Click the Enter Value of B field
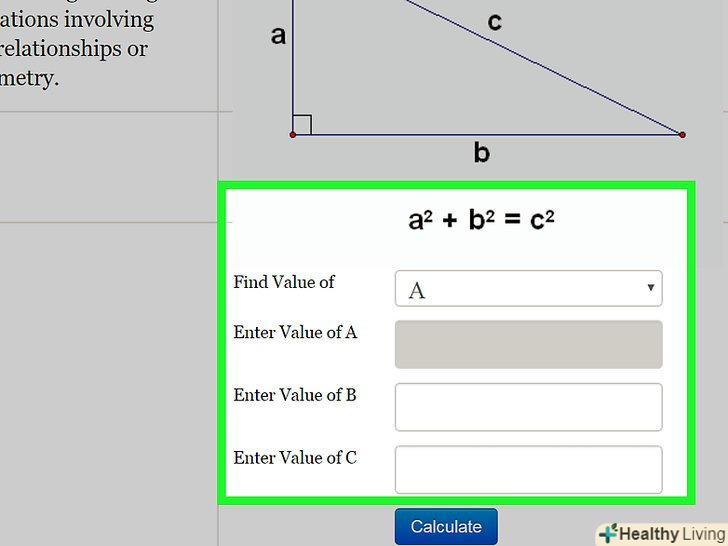 (x=528, y=407)
